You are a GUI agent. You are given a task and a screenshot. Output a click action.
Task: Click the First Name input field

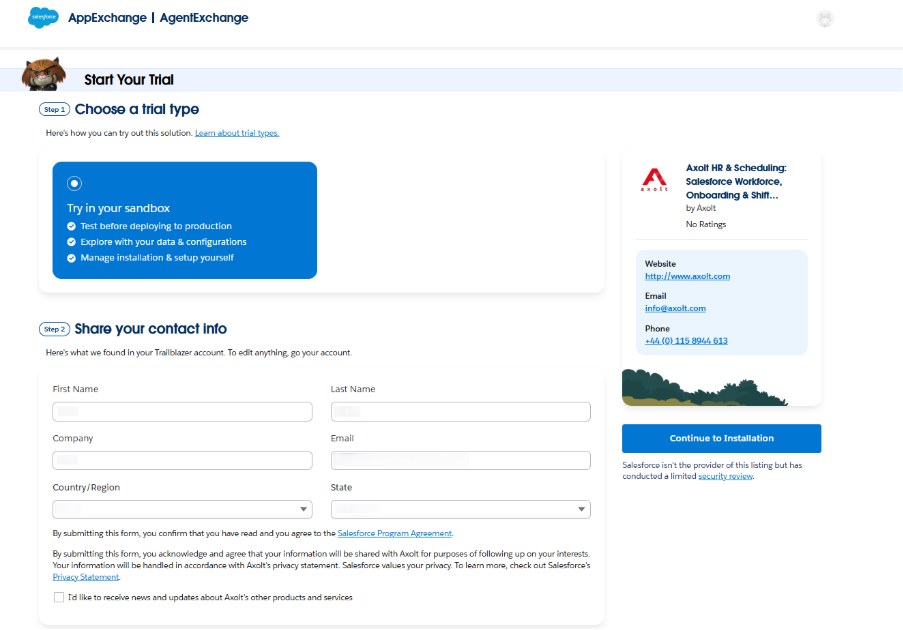[182, 411]
